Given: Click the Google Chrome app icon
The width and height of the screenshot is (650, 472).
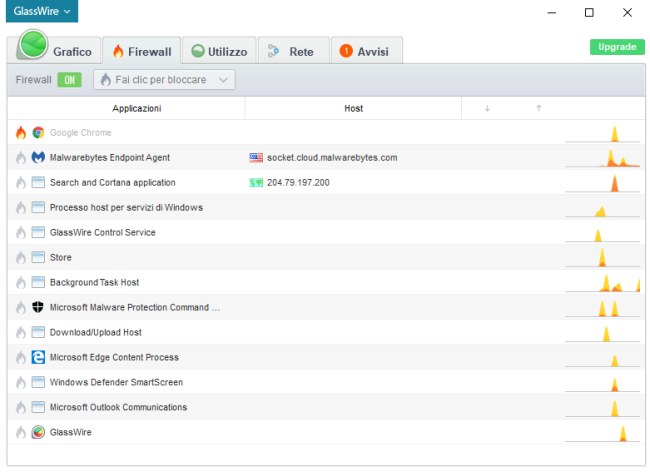Looking at the screenshot, I should click(38, 133).
